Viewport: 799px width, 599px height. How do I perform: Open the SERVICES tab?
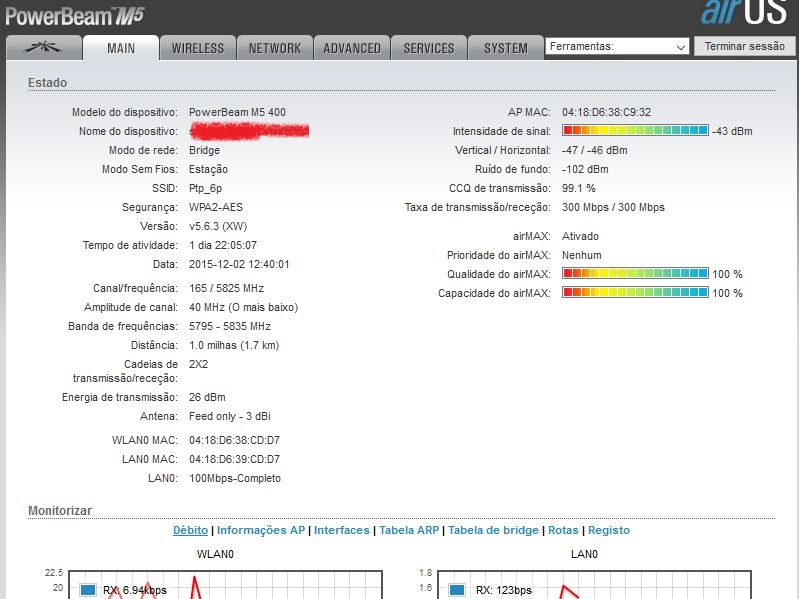[x=429, y=48]
